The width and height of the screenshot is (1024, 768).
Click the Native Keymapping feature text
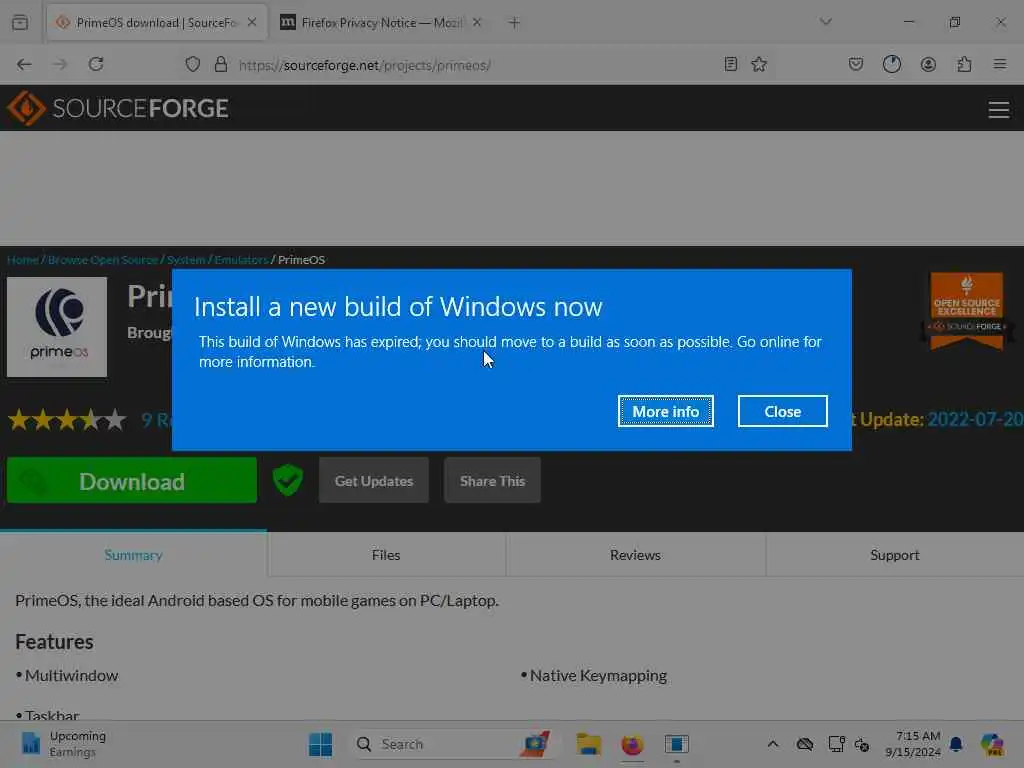pos(598,675)
